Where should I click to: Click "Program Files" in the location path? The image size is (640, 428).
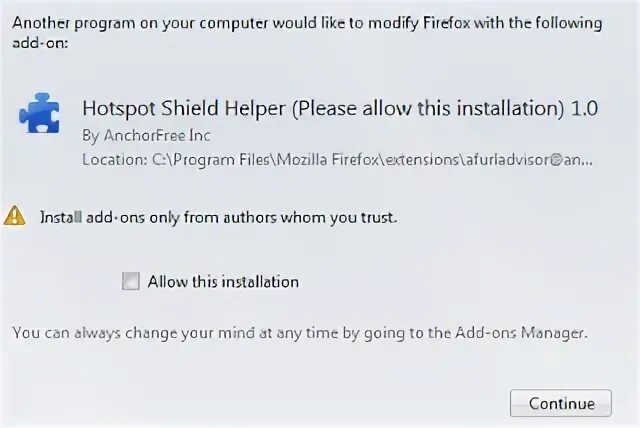click(221, 160)
